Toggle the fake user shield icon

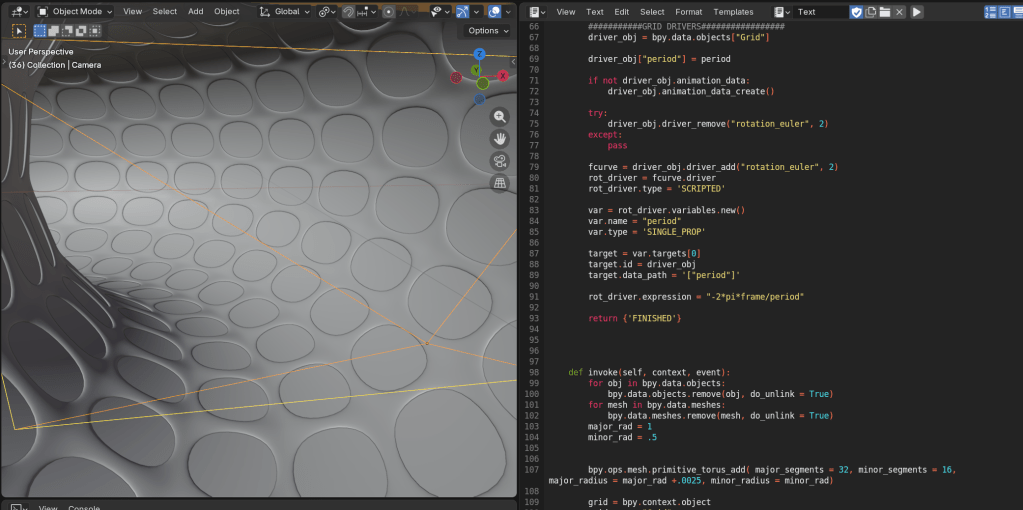856,12
